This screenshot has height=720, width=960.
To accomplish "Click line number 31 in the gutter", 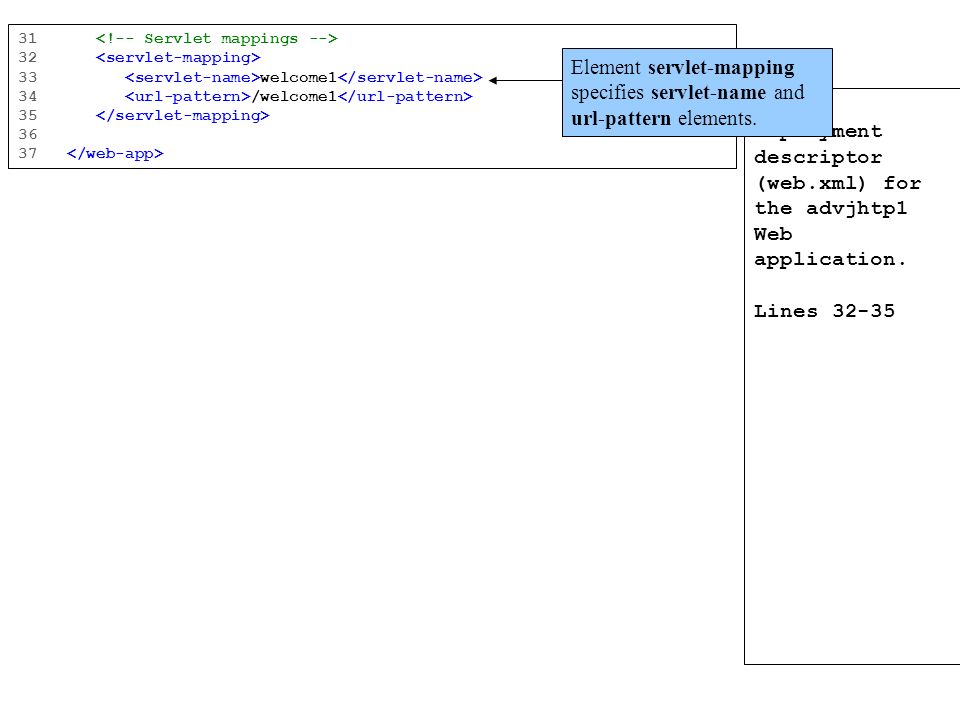I will coord(28,39).
